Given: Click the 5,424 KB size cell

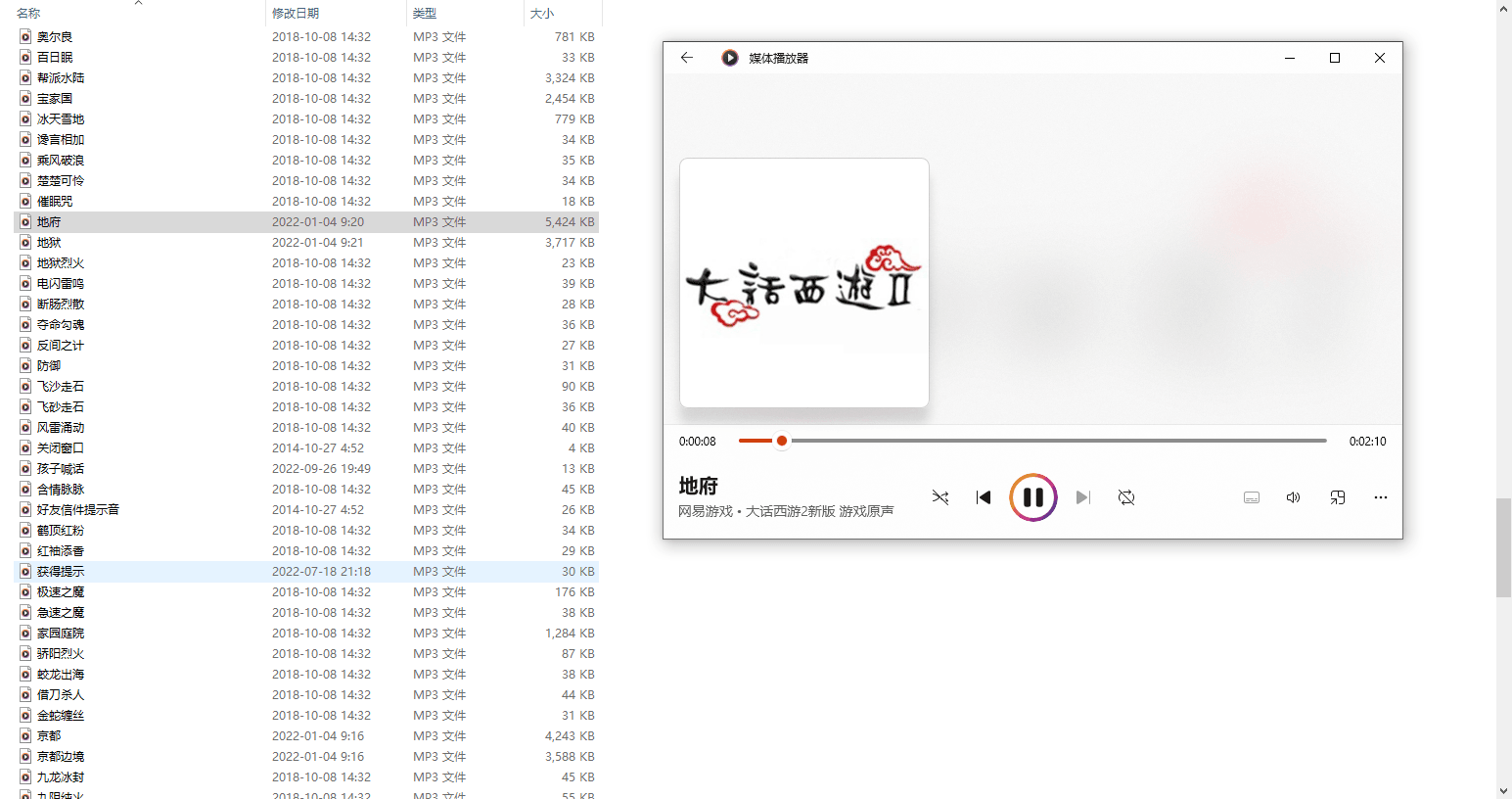Looking at the screenshot, I should pos(570,222).
